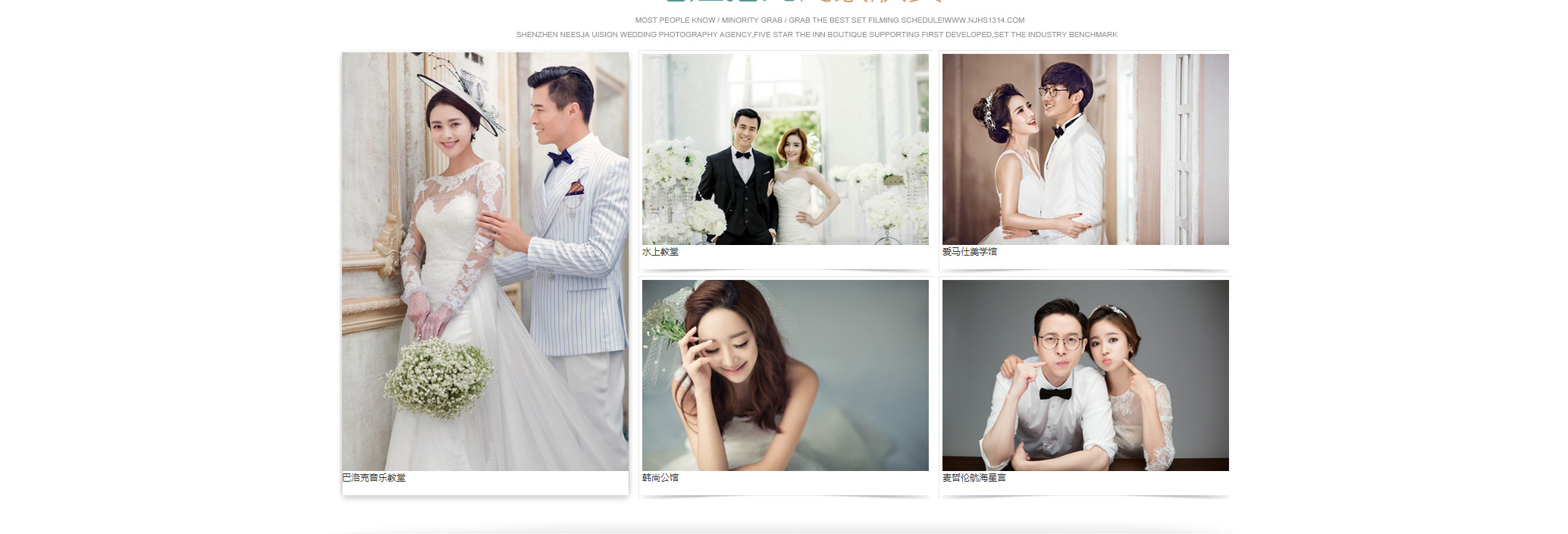Image resolution: width=1568 pixels, height=534 pixels.
Task: Click the 巴洛克音乐教堂 caption
Action: pyautogui.click(x=374, y=478)
